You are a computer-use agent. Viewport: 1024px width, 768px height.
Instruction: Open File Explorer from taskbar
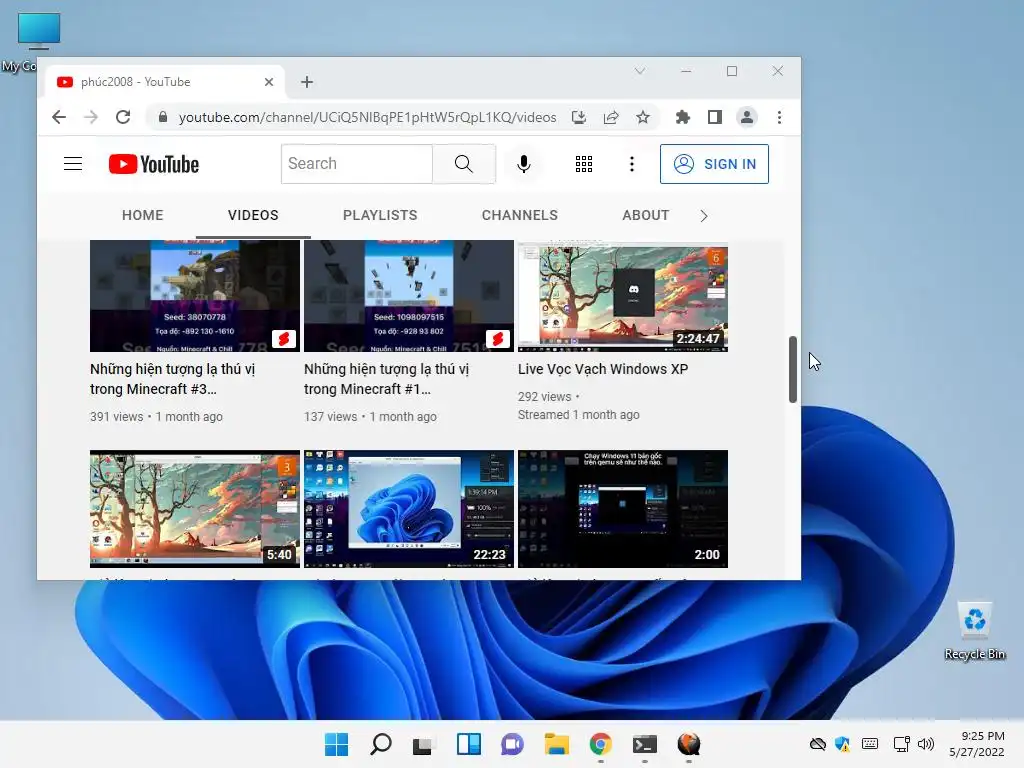pos(556,744)
